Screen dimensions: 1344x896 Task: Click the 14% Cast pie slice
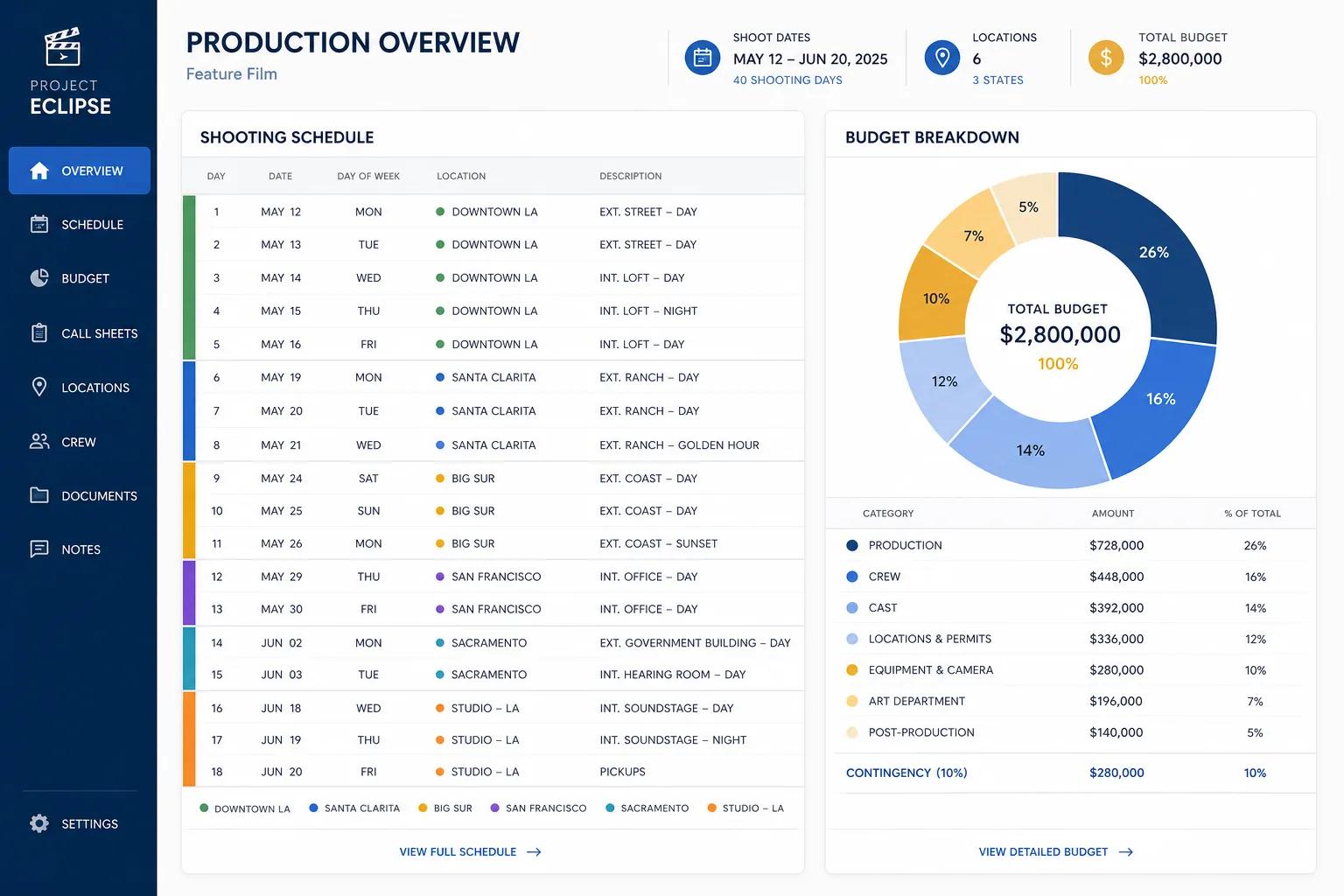click(x=1031, y=450)
